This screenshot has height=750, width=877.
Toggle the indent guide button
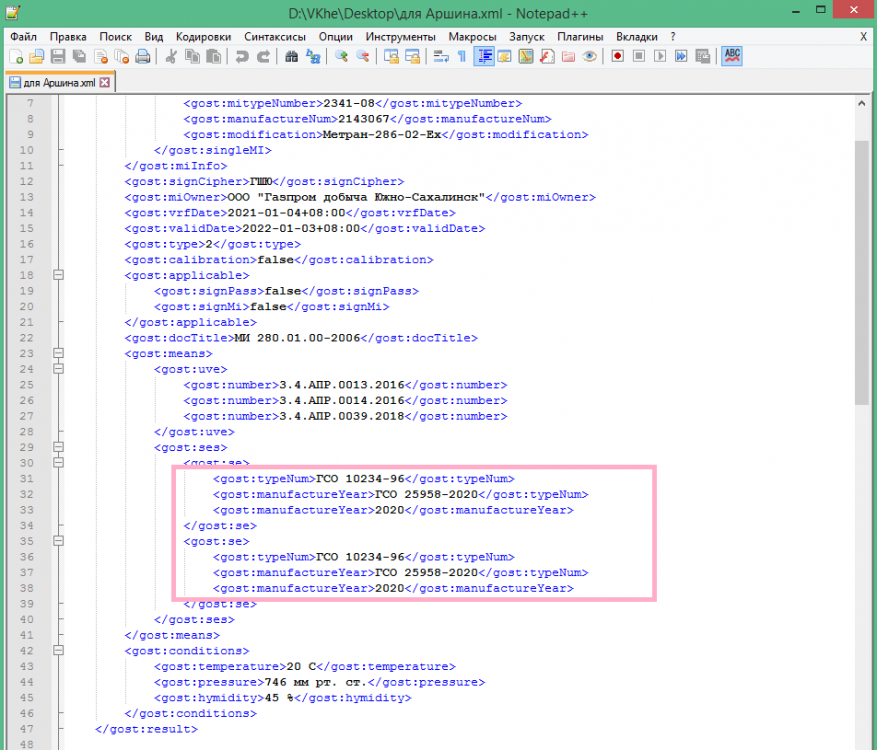coord(483,56)
